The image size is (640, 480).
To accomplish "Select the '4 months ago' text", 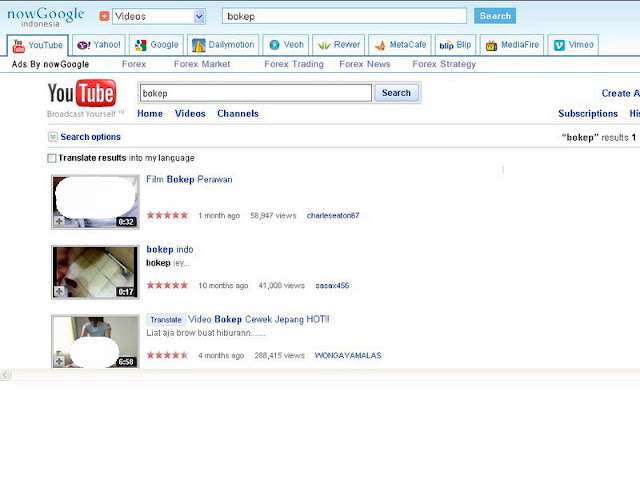I will [221, 356].
